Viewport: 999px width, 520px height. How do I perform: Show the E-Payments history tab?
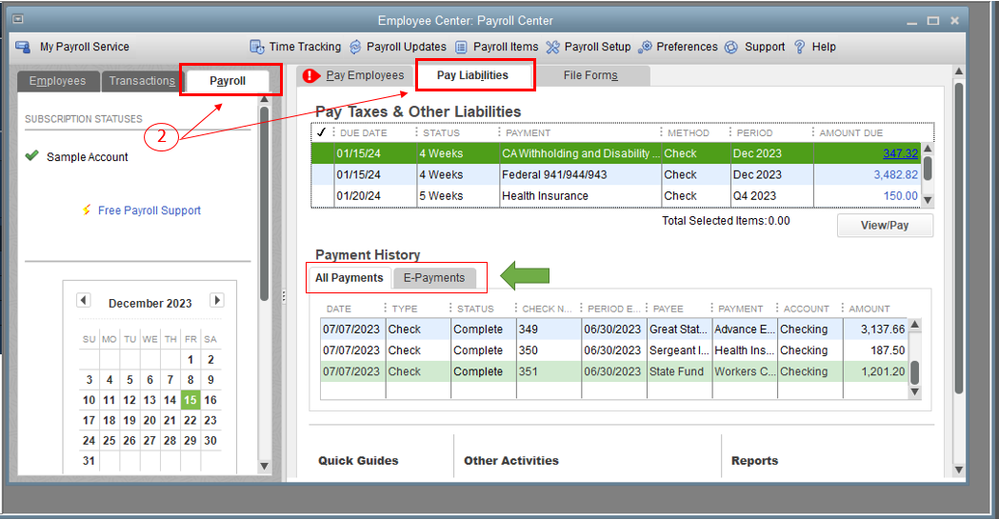point(434,278)
